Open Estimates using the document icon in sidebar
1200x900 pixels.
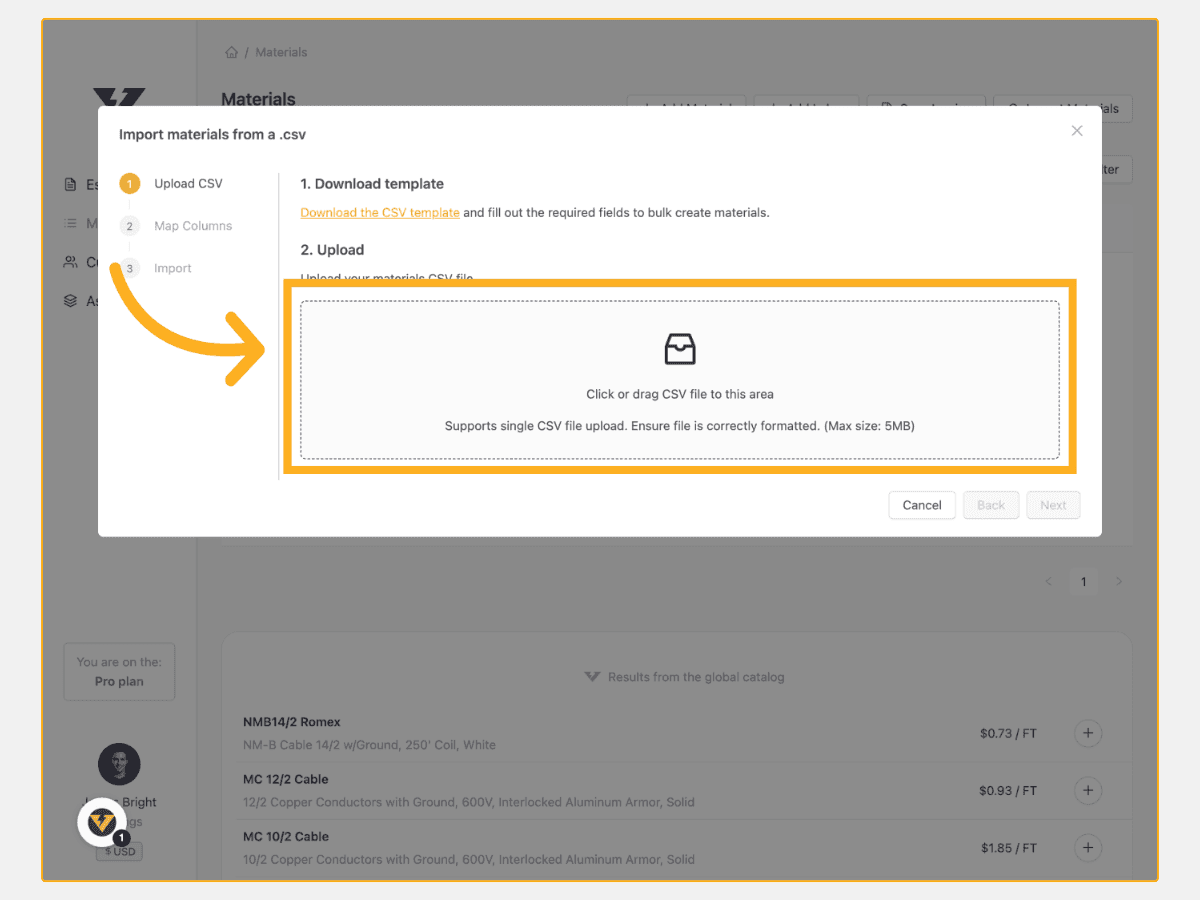tap(71, 184)
